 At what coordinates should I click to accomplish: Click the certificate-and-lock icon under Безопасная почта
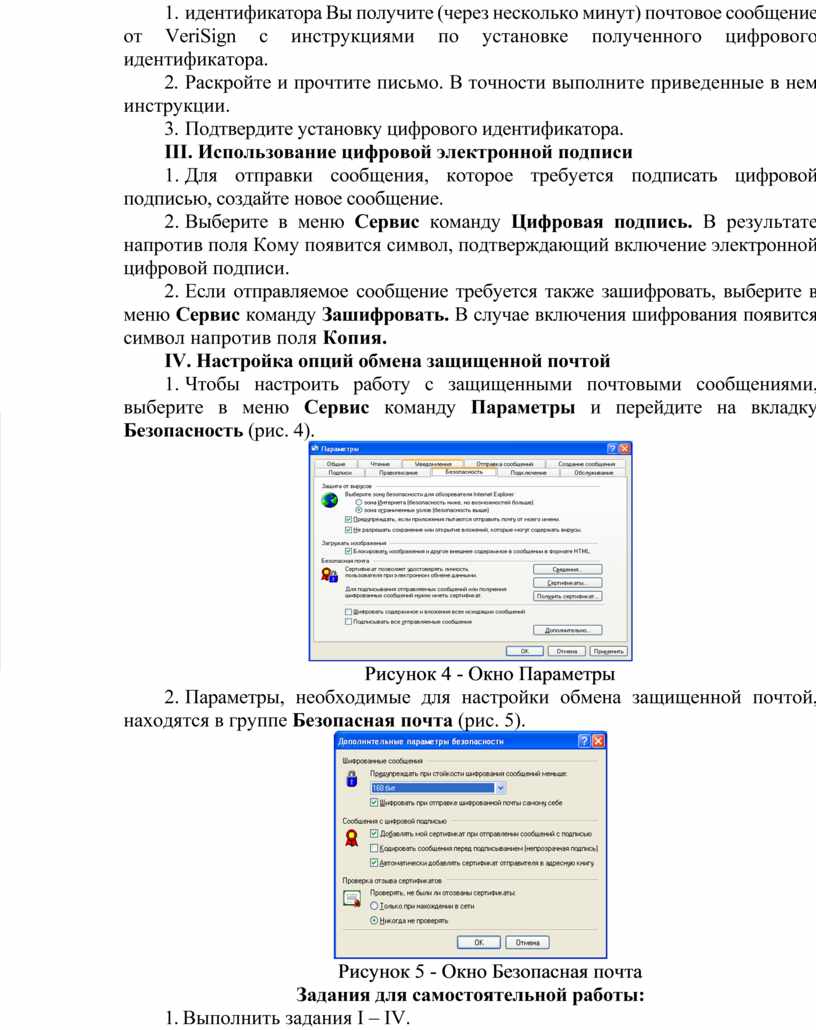(329, 575)
